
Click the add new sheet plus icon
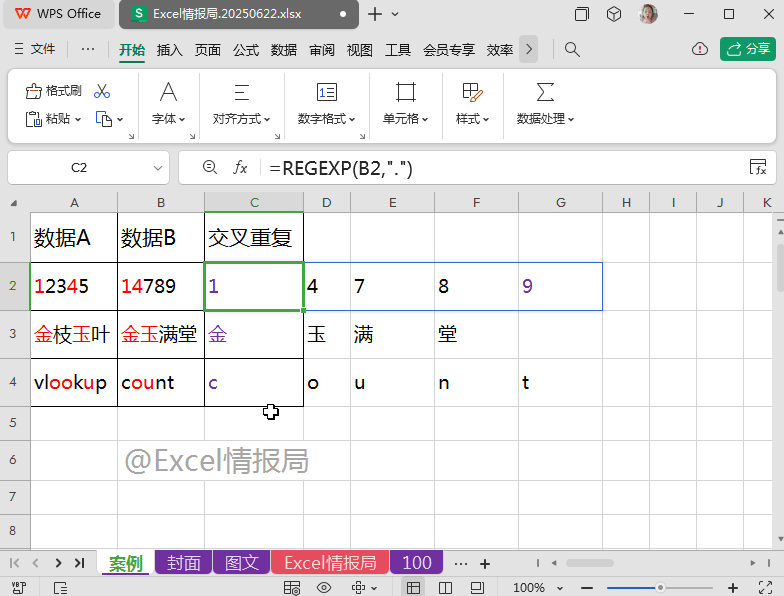click(485, 563)
